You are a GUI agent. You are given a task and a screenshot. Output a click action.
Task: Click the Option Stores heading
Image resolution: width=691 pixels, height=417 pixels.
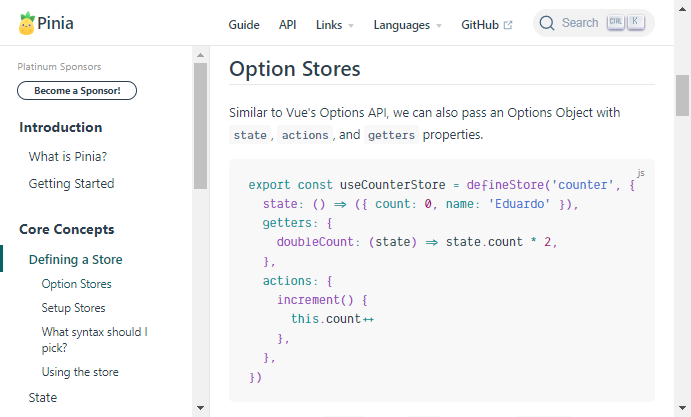295,69
